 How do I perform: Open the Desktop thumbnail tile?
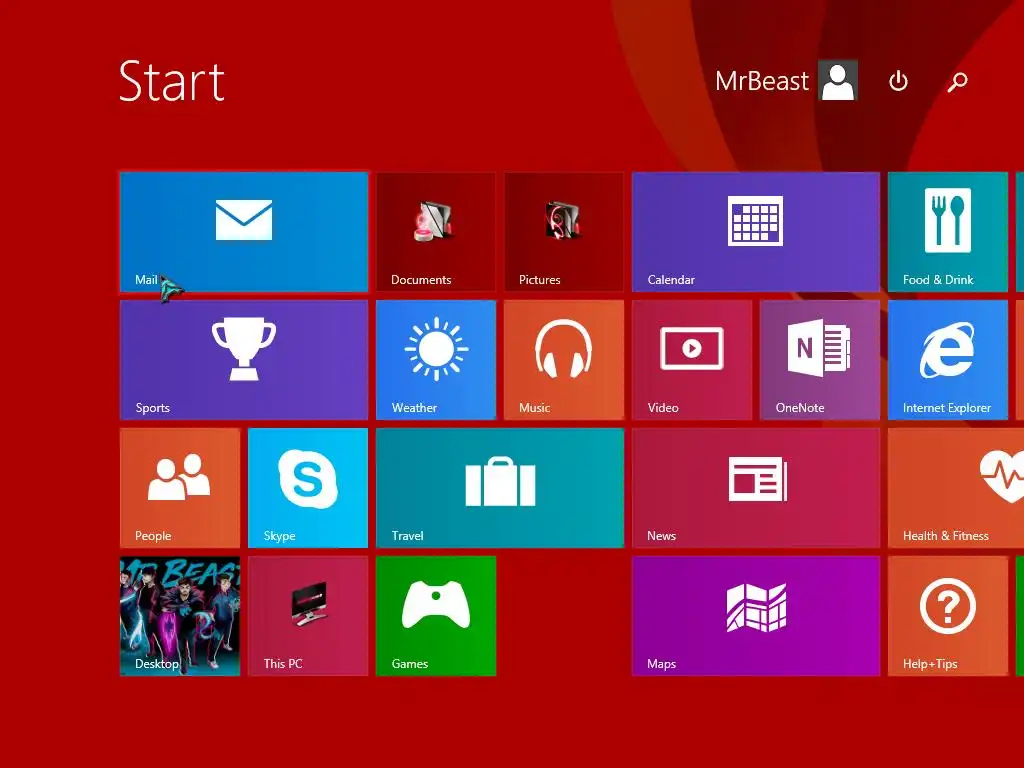coord(180,616)
